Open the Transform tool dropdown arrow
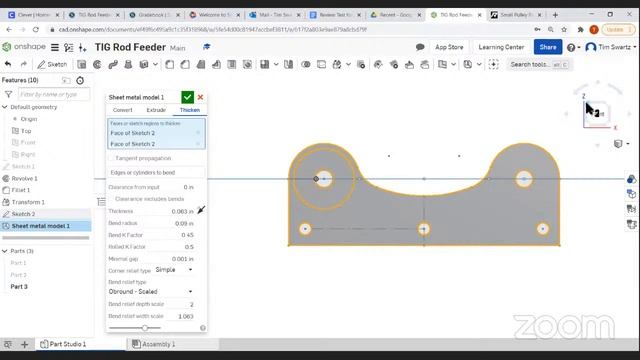The height and width of the screenshot is (360, 640). coord(348,64)
